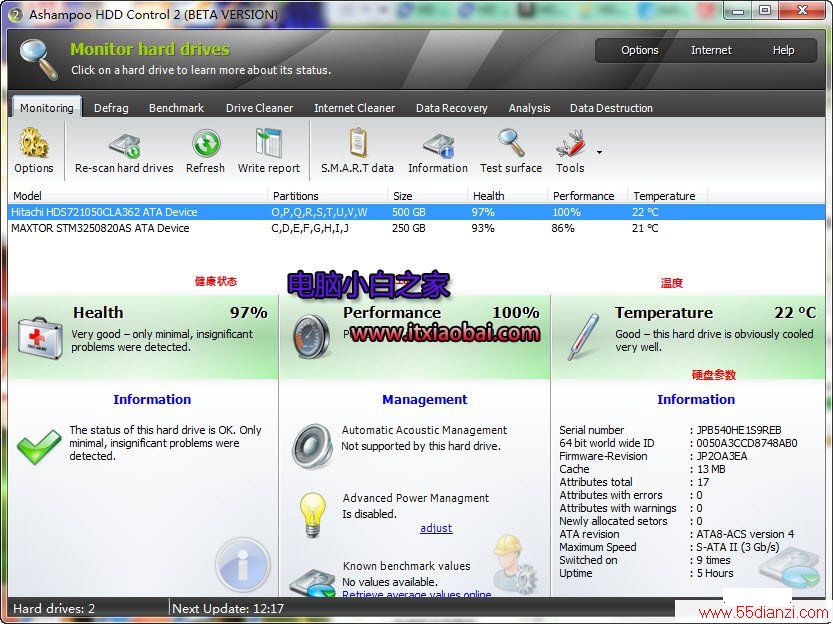Sort by Health column header
Screen dimensions: 833x624
[507, 196]
